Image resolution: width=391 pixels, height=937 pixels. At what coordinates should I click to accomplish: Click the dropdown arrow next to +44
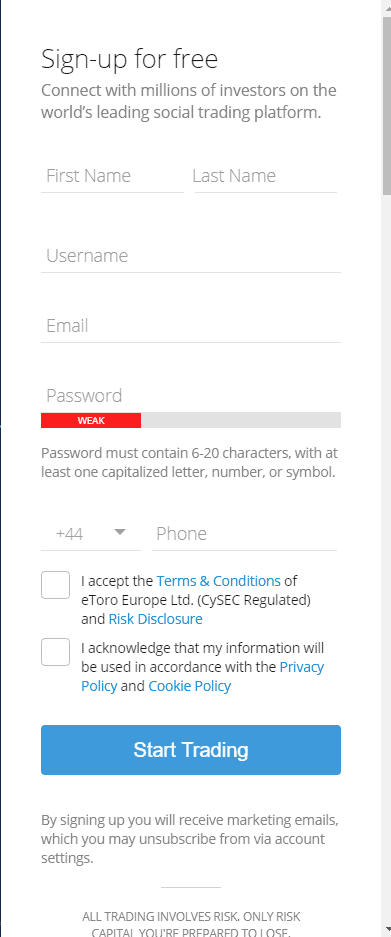(x=120, y=532)
